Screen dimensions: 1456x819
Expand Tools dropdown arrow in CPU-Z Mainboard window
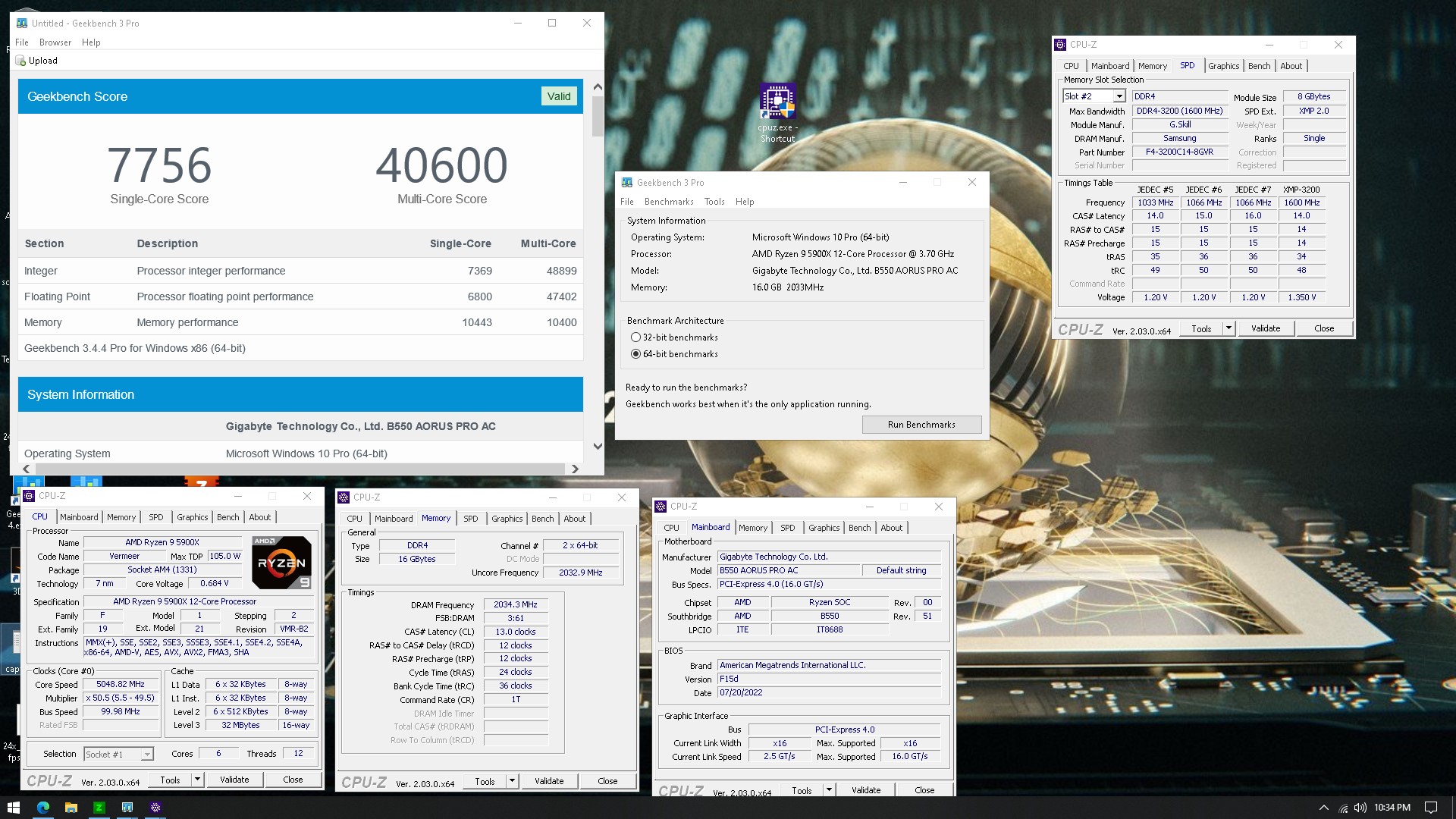[x=829, y=790]
